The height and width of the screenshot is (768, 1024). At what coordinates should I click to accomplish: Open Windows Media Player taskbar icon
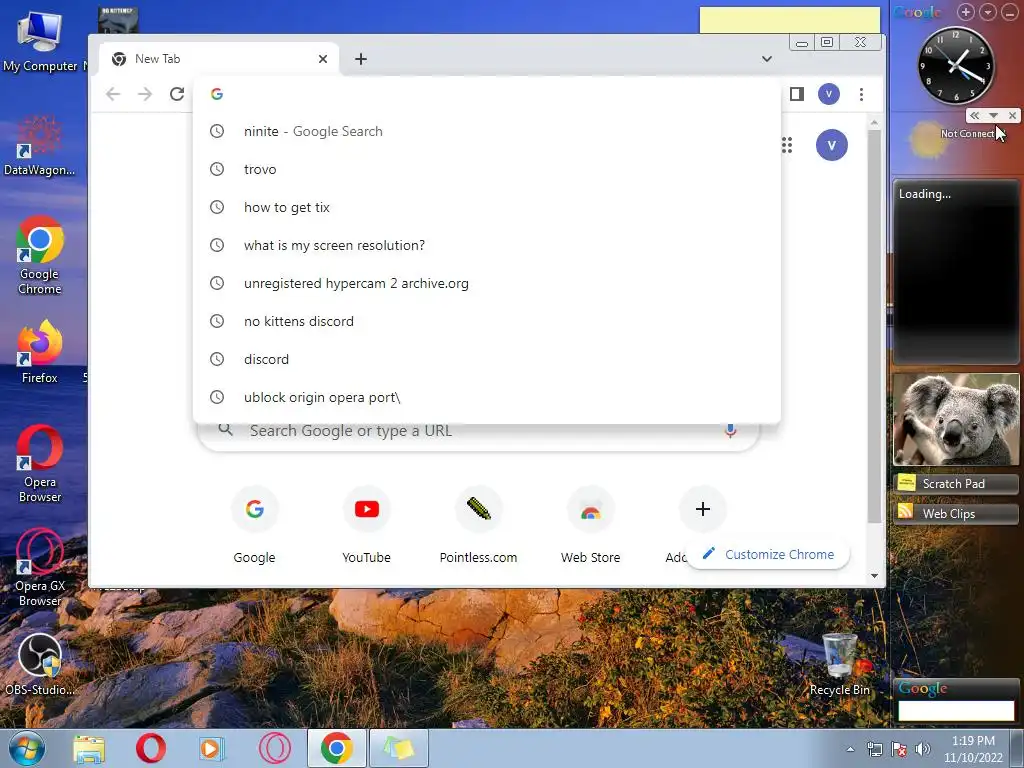212,748
